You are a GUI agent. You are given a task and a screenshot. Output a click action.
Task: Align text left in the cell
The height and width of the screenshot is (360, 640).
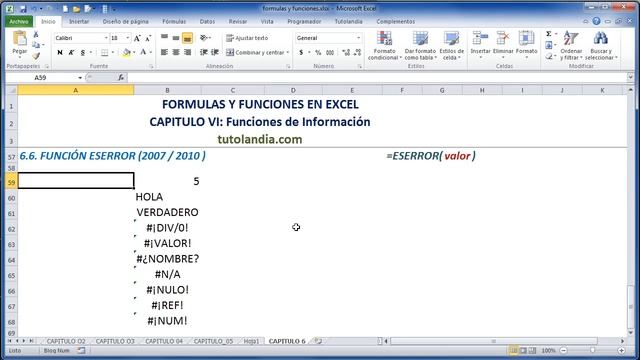tap(164, 52)
